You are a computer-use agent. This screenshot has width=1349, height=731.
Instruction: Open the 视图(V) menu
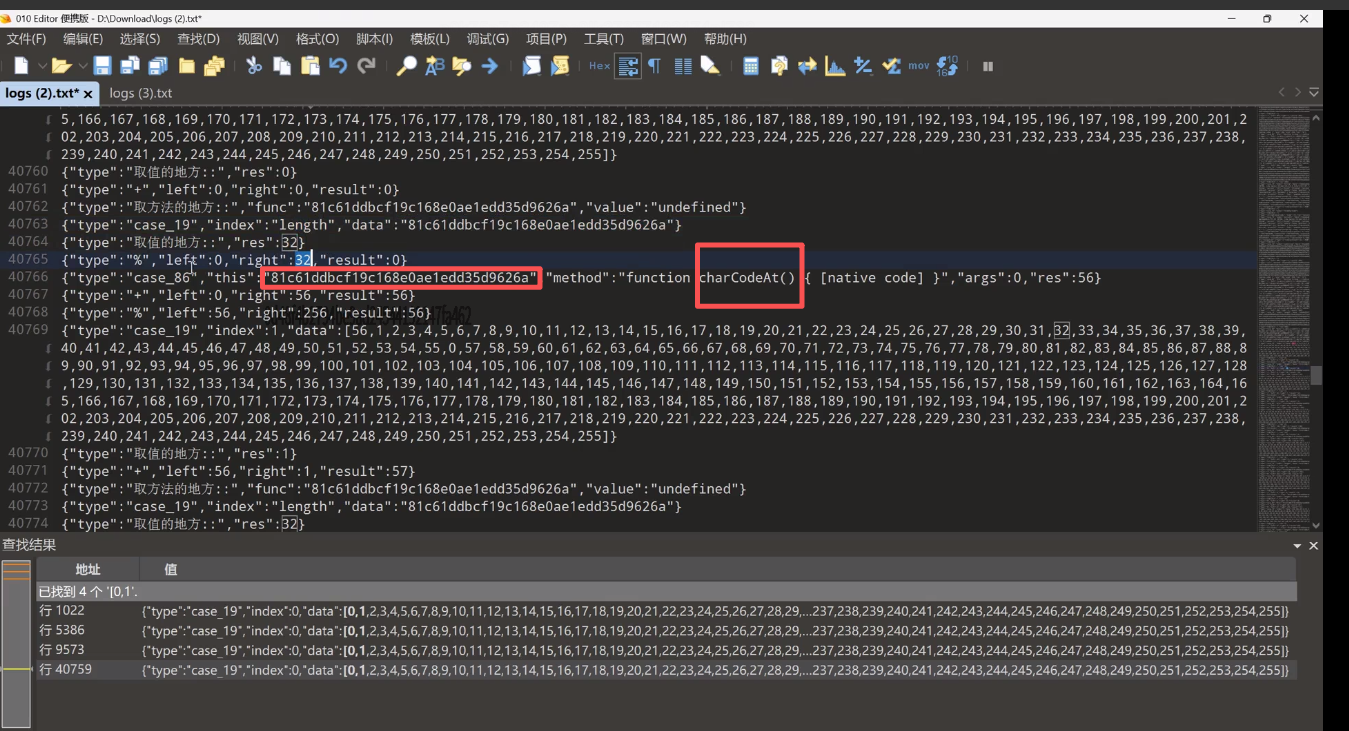(x=258, y=39)
